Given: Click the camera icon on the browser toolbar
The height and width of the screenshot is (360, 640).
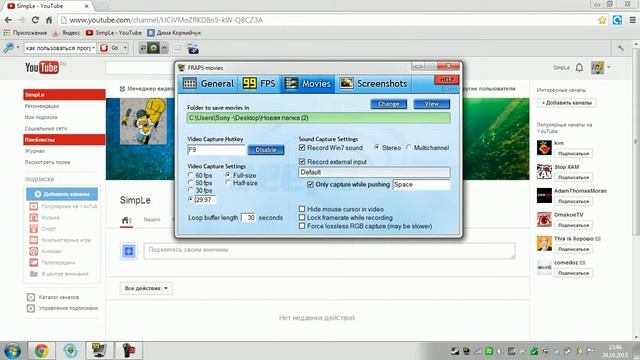Looking at the screenshot, I should pyautogui.click(x=193, y=49).
